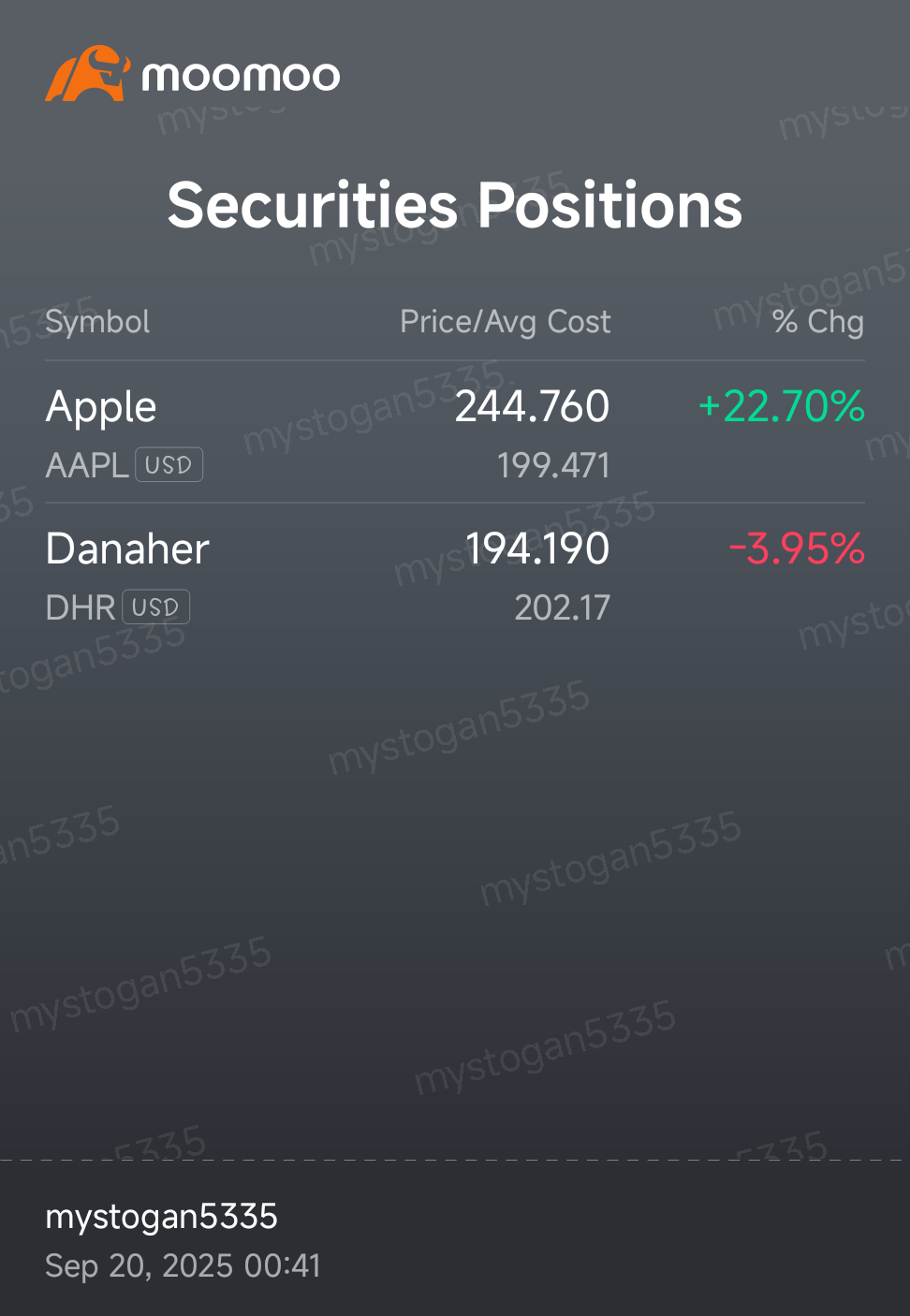This screenshot has width=910, height=1316.
Task: Click the username mystogan5335 in footer
Action: (161, 1217)
